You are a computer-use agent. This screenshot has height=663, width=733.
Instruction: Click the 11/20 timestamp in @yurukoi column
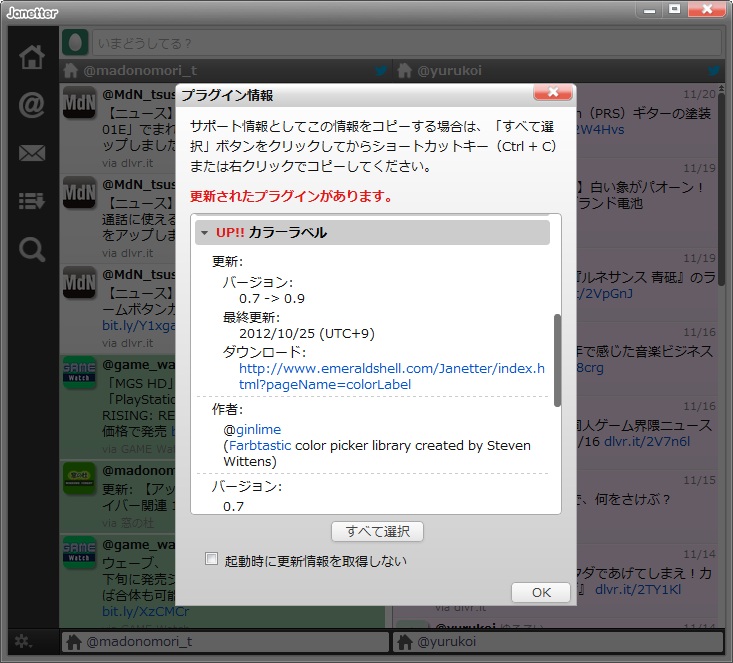[x=699, y=94]
